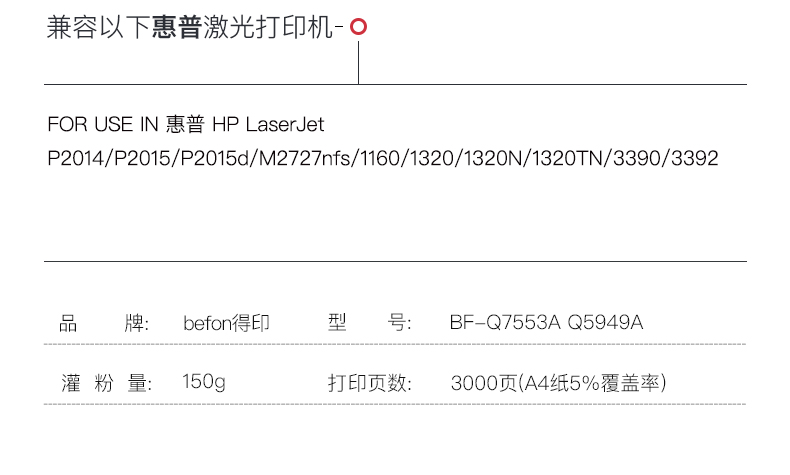Viewport: 790px width, 475px height.
Task: Click the heading 兼容以下惠普激光打印机
Action: click(x=195, y=29)
